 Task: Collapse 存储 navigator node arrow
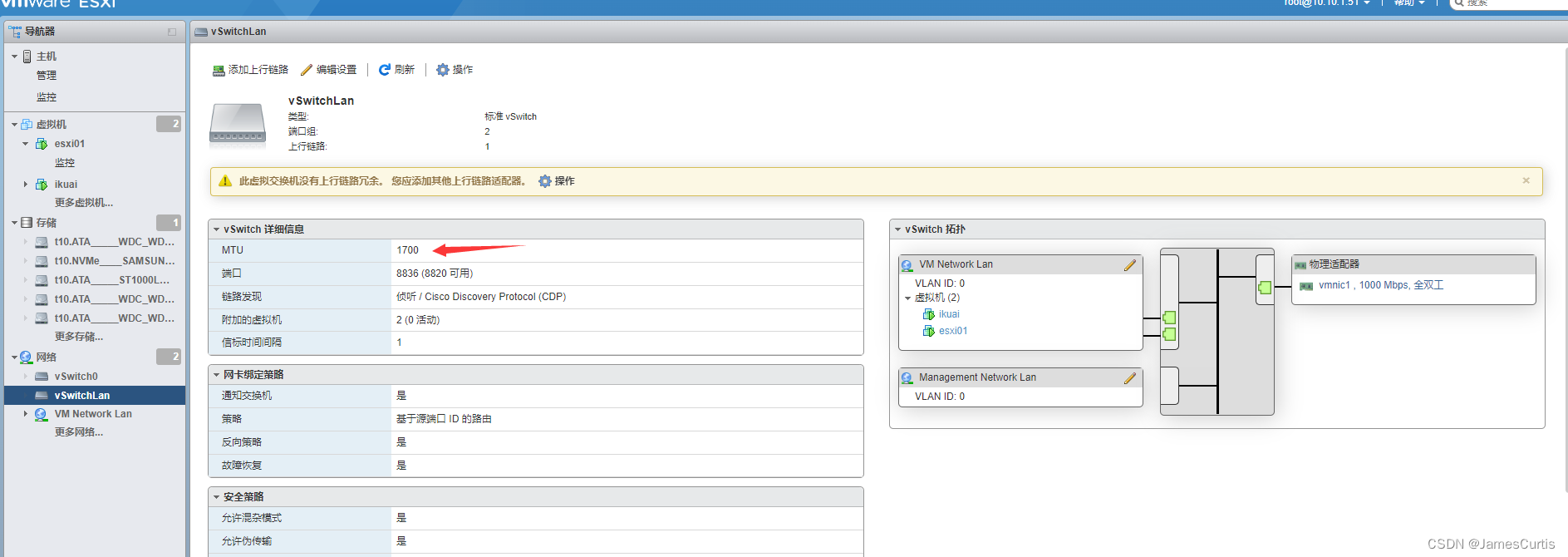tap(14, 223)
